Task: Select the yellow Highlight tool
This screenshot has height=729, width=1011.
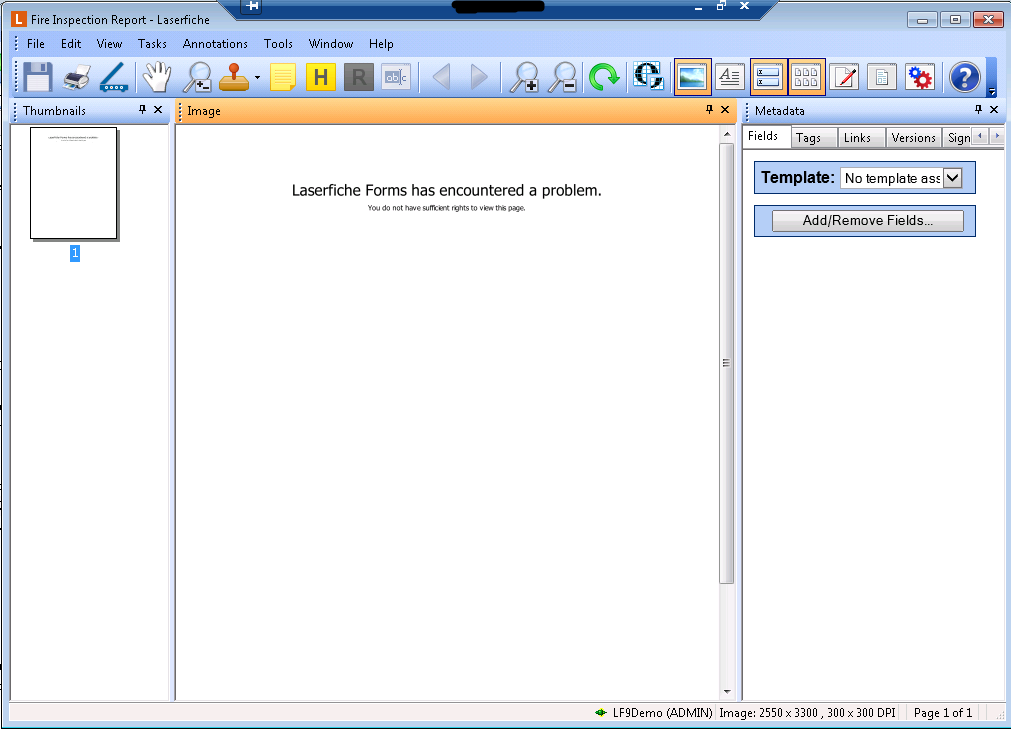Action: point(320,78)
